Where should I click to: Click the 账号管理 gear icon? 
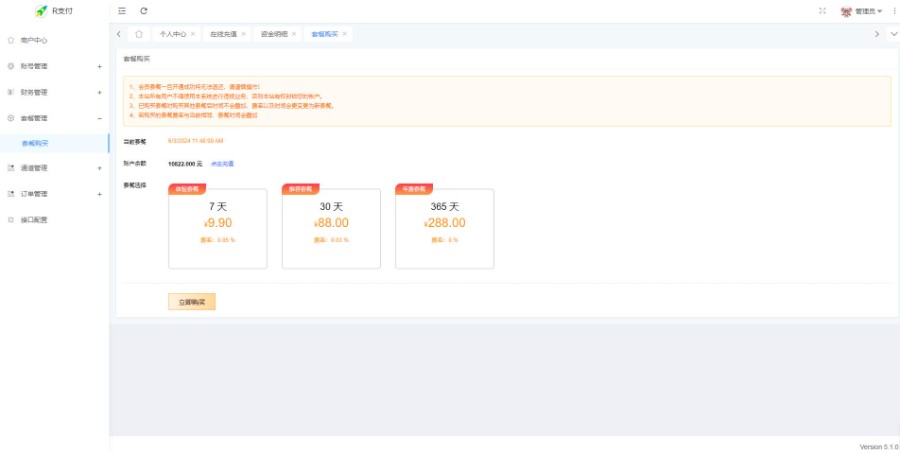pyautogui.click(x=10, y=67)
